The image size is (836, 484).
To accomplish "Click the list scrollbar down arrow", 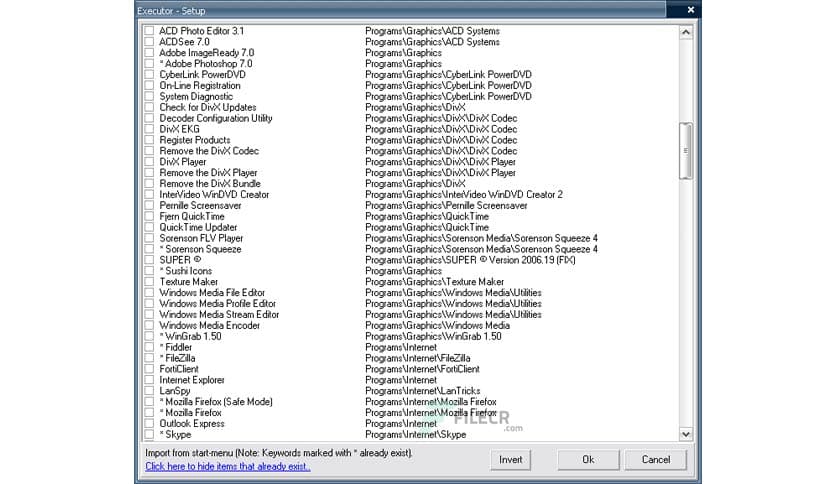I will pos(686,434).
